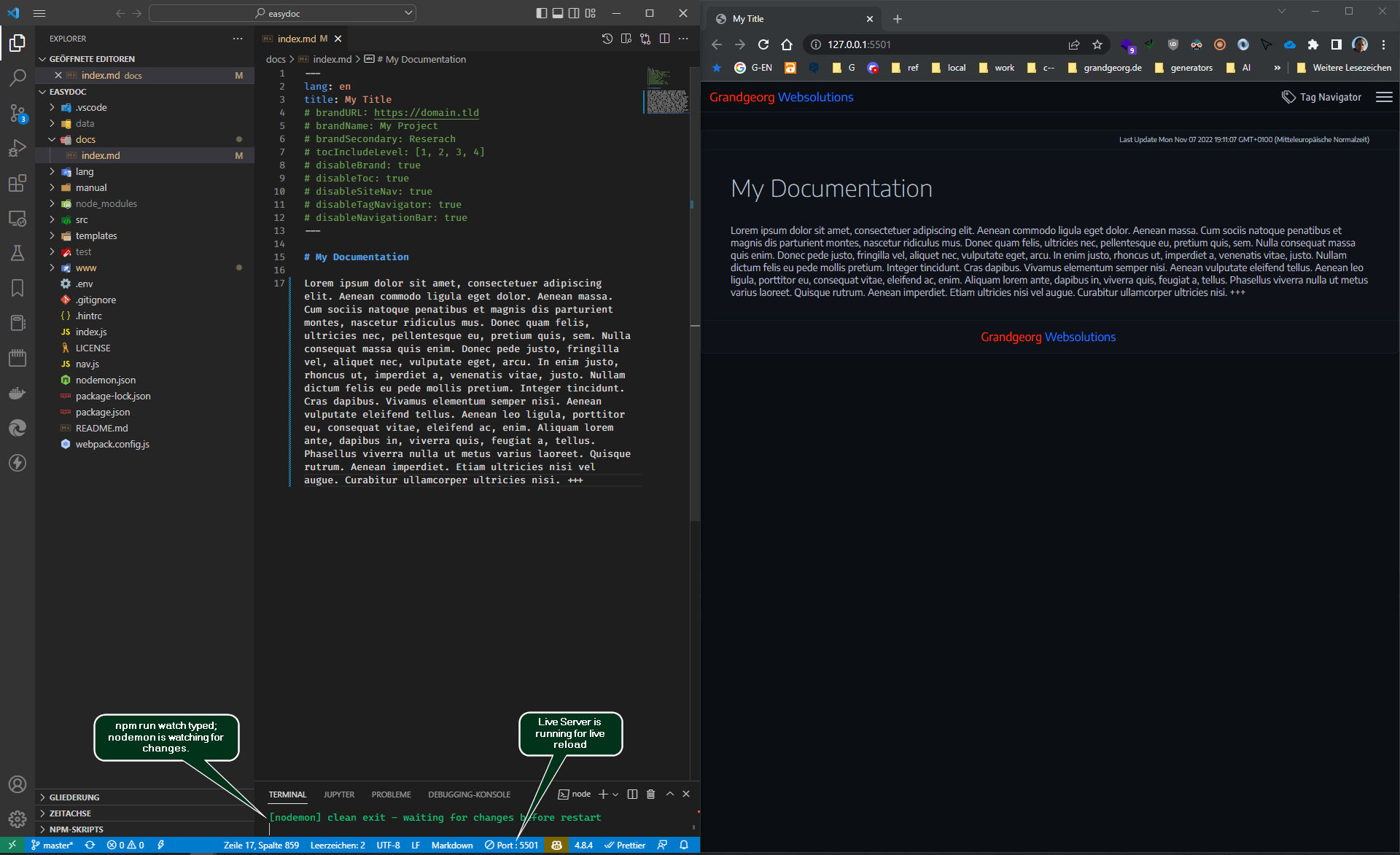Screen dimensions: 1400x855
Task: Expand the GLIEDERUNG section
Action: tap(145, 797)
